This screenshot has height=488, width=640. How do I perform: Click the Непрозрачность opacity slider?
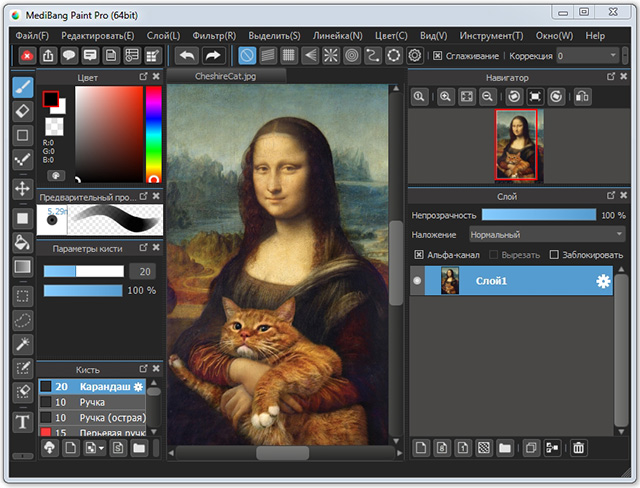tap(538, 214)
